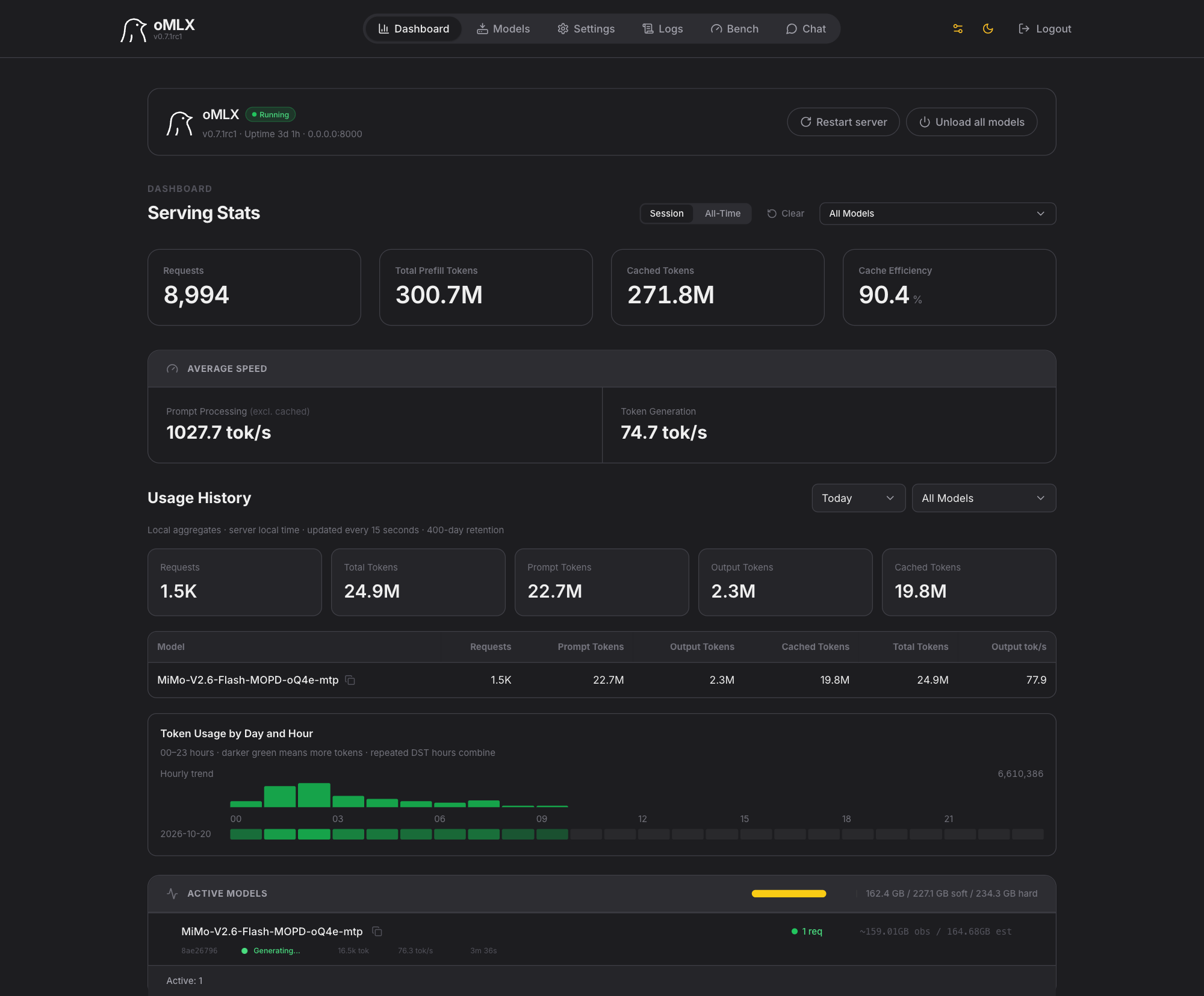Open All Models dropdown in Serving Stats
1204x996 pixels.
(937, 214)
